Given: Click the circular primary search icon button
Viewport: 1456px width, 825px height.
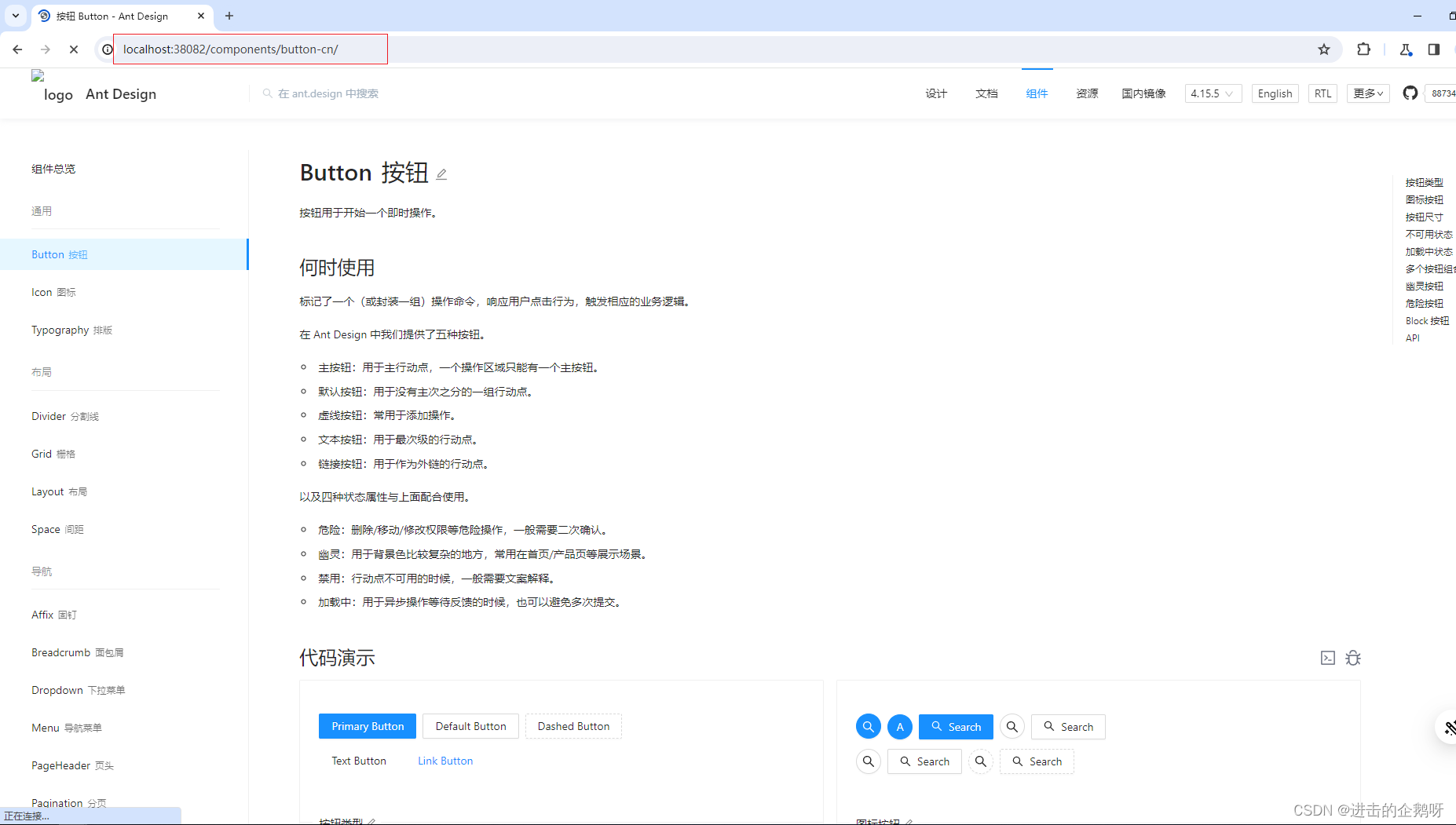Looking at the screenshot, I should pyautogui.click(x=869, y=727).
